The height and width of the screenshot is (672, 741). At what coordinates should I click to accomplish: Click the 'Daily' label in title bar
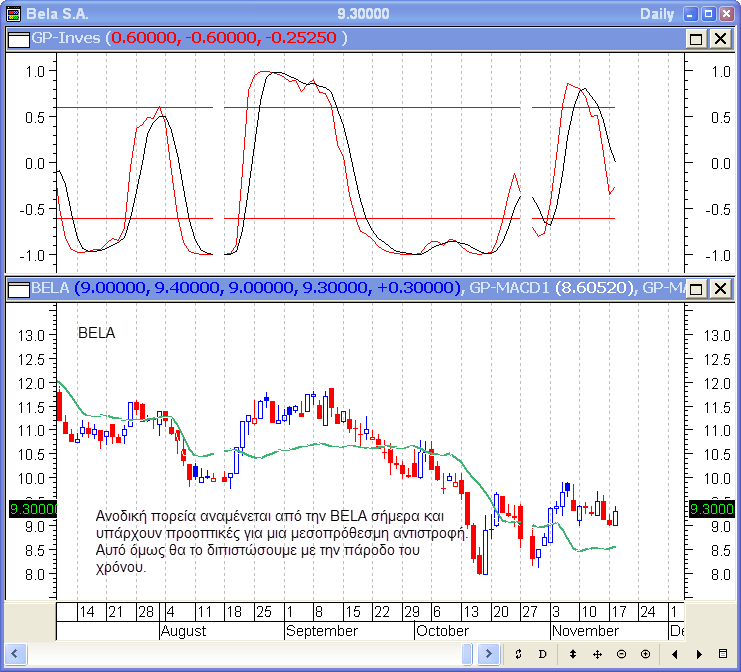coord(659,13)
